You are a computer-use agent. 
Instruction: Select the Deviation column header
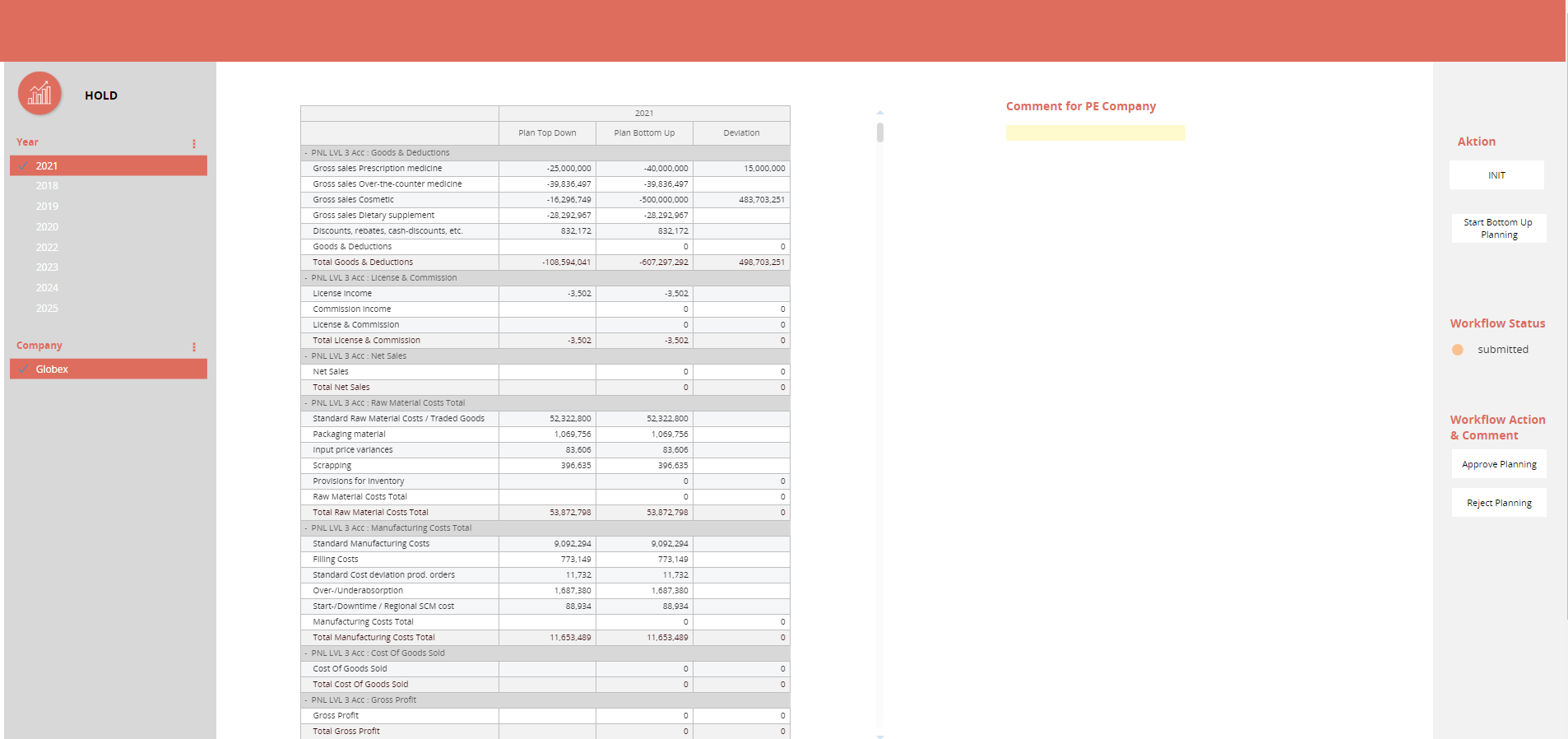741,133
